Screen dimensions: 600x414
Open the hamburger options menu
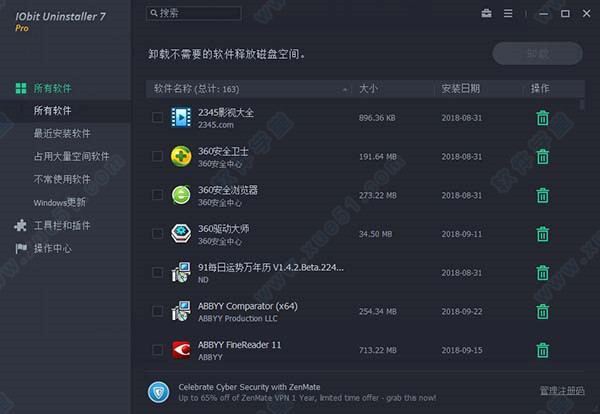tap(508, 13)
